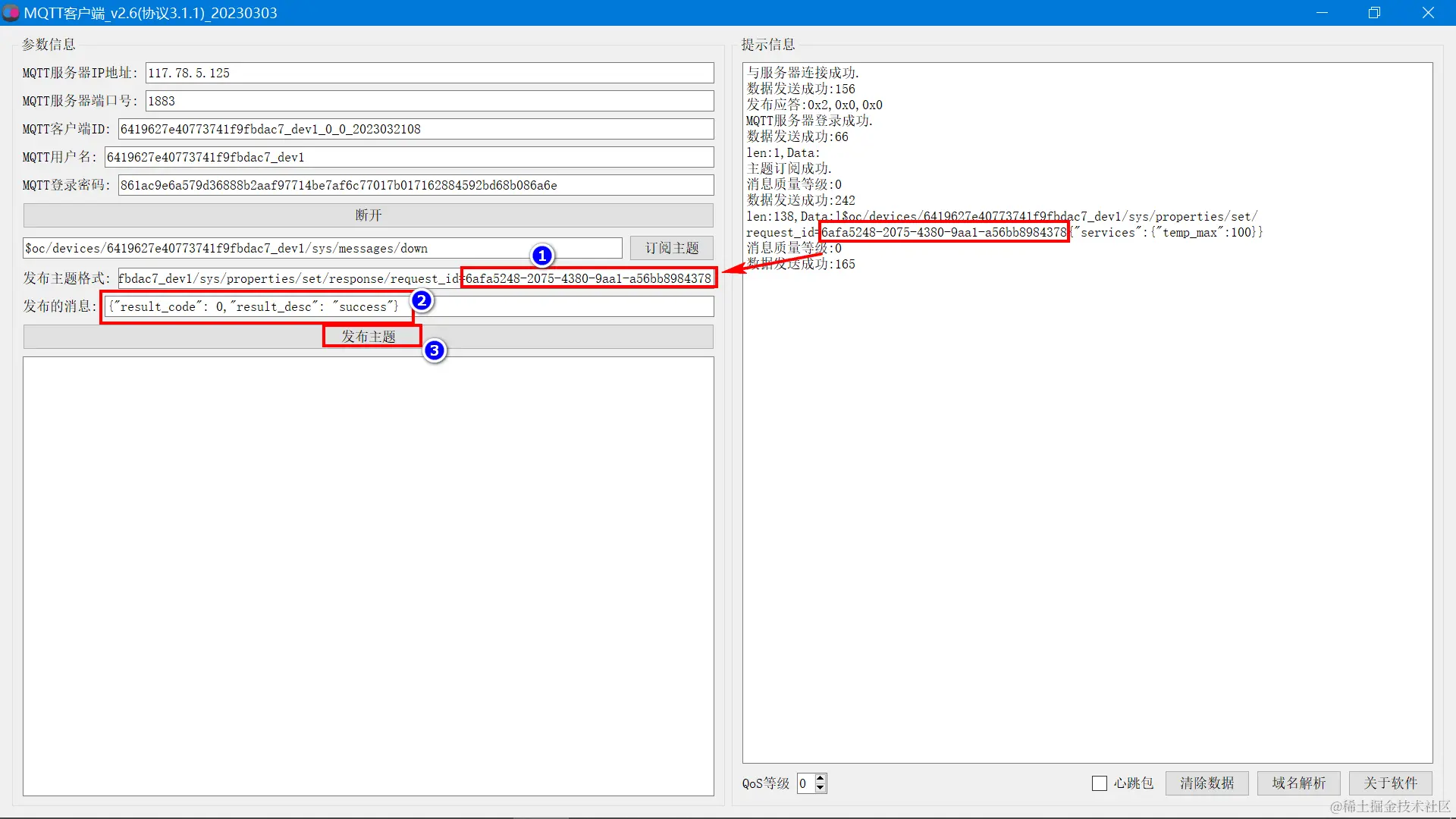
Task: Click the MQTT username field
Action: coord(409,157)
